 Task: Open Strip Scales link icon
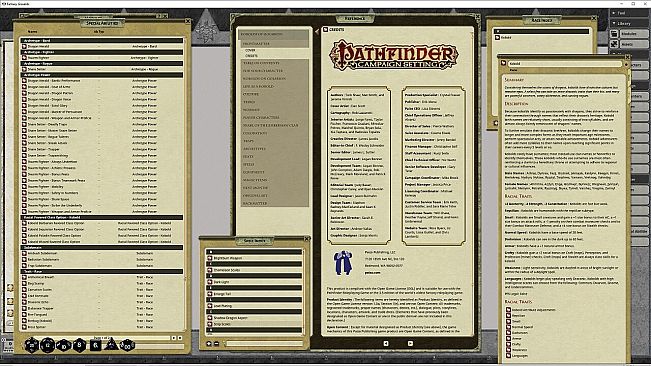(x=210, y=324)
